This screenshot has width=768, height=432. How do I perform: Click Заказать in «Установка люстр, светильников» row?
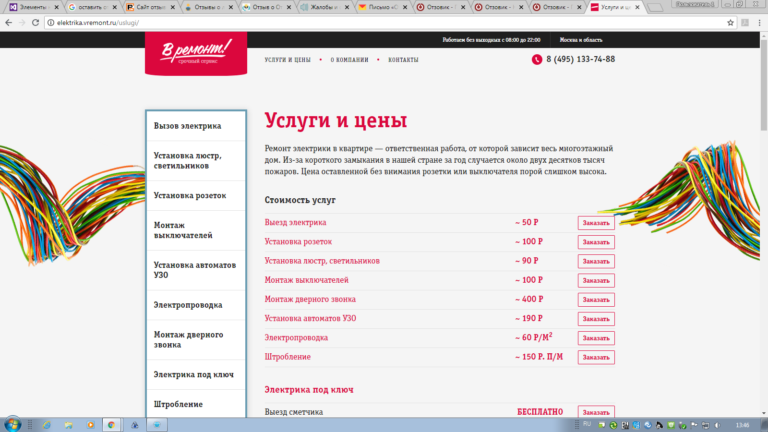point(596,261)
